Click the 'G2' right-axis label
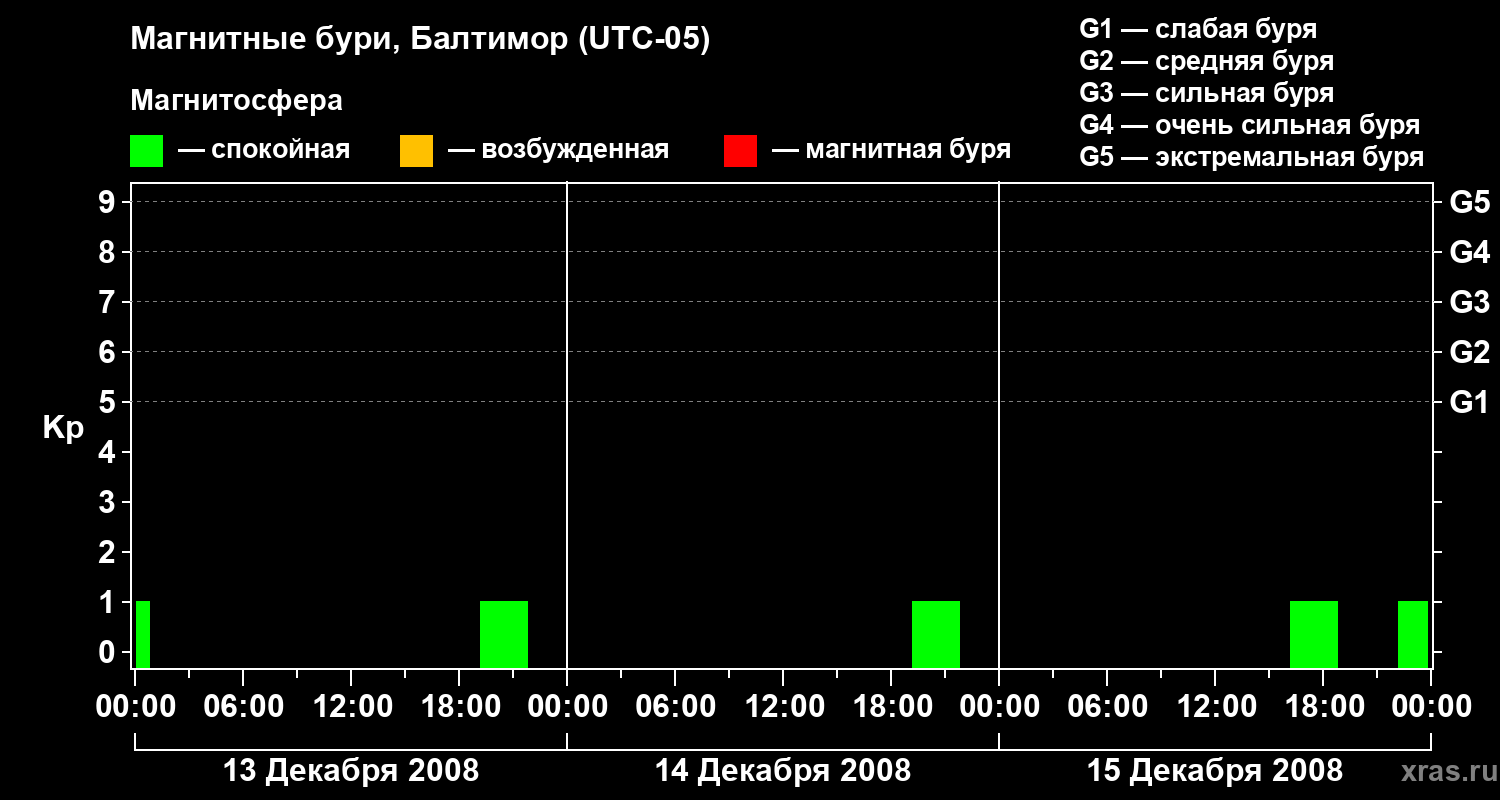Screen dimensions: 1500x800 tap(1469, 352)
